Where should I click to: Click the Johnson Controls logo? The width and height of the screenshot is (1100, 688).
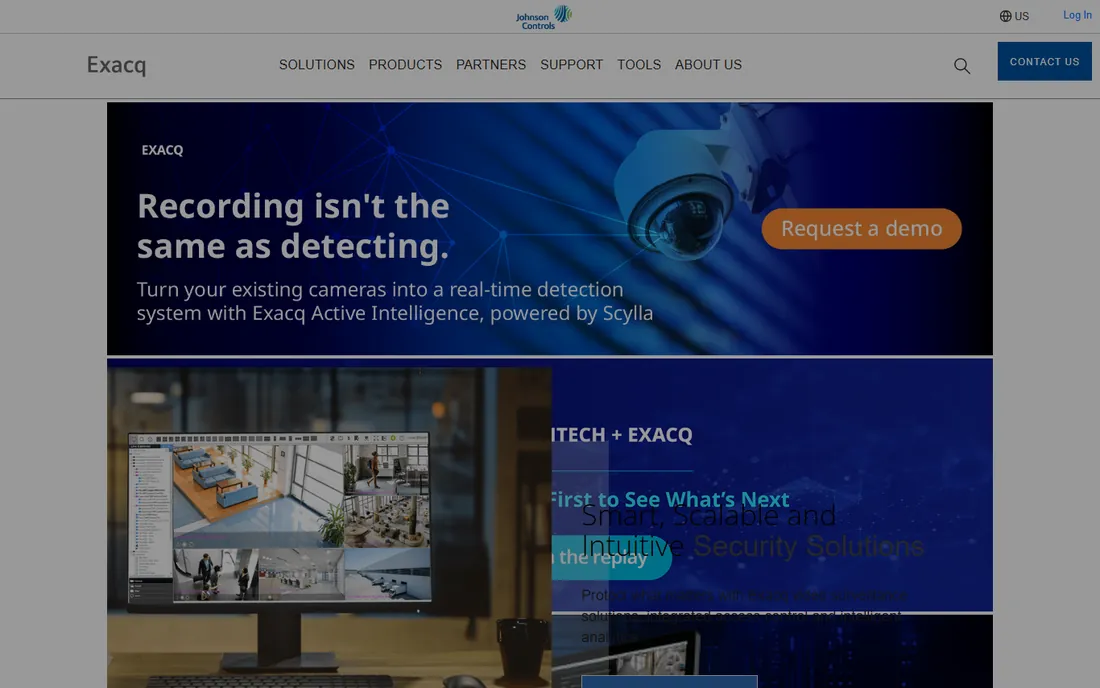tap(544, 17)
